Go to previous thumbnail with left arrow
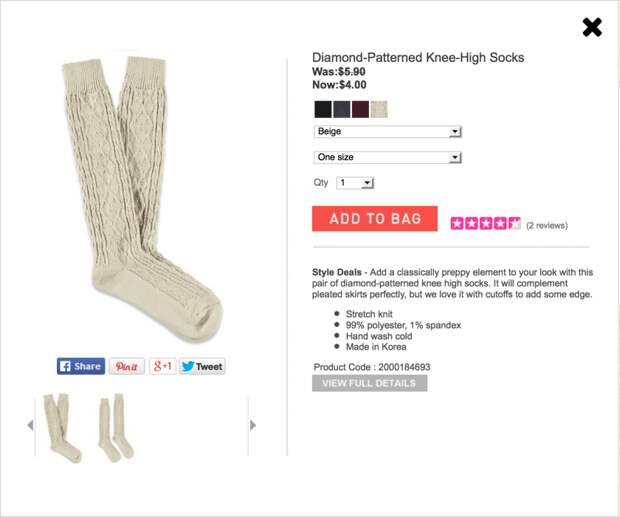Image resolution: width=620 pixels, height=517 pixels. [30, 425]
